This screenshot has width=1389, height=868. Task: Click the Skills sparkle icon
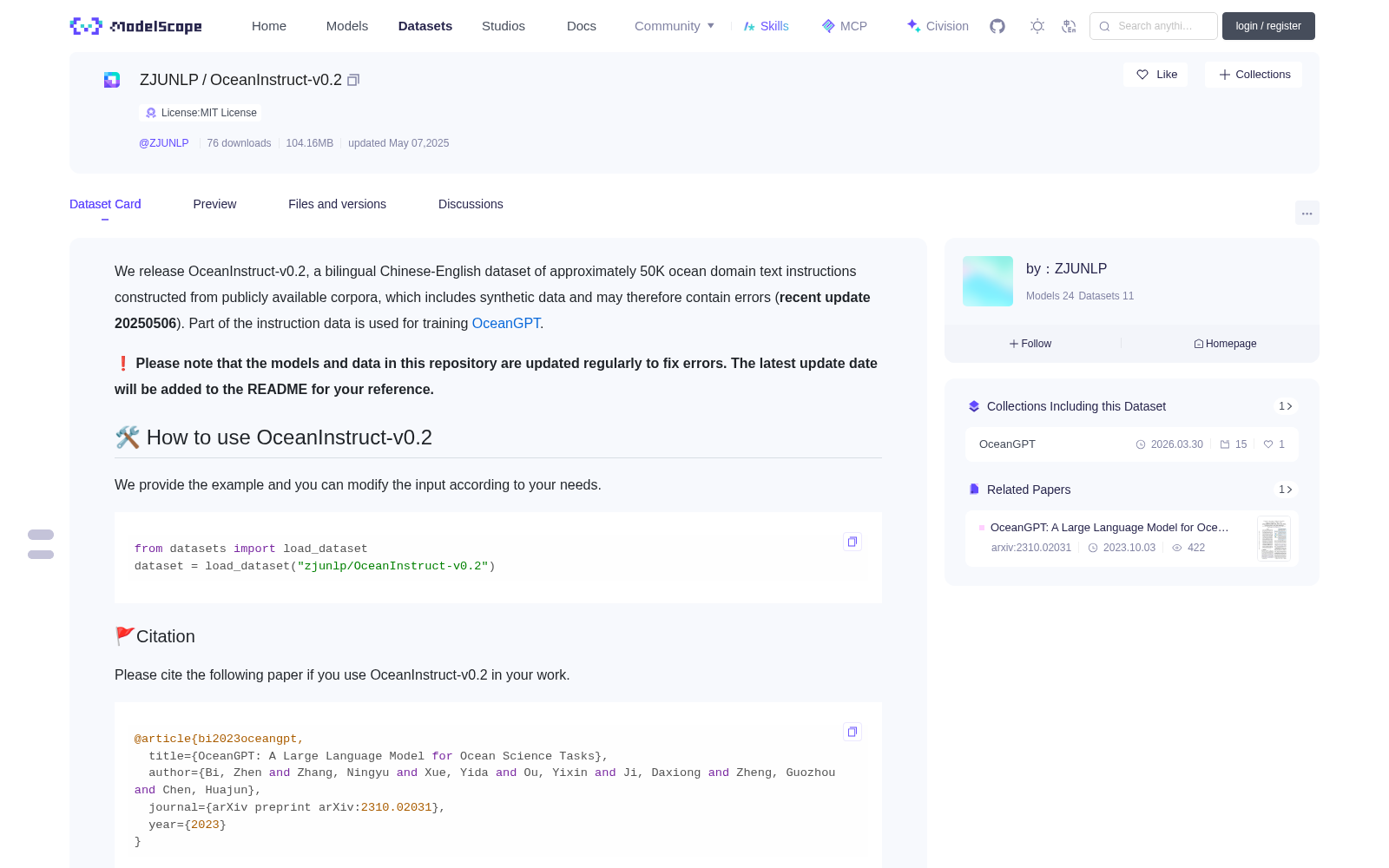pyautogui.click(x=749, y=26)
